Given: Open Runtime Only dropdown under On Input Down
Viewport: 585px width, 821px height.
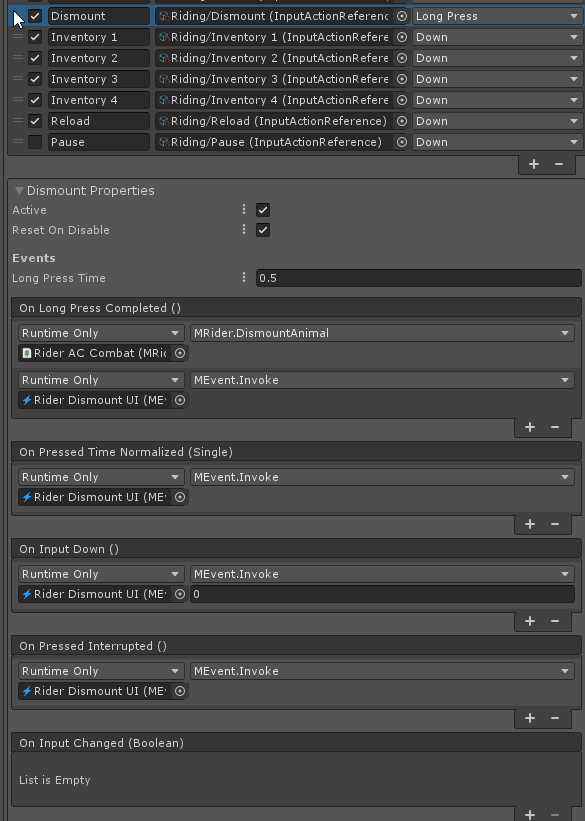Looking at the screenshot, I should (101, 574).
